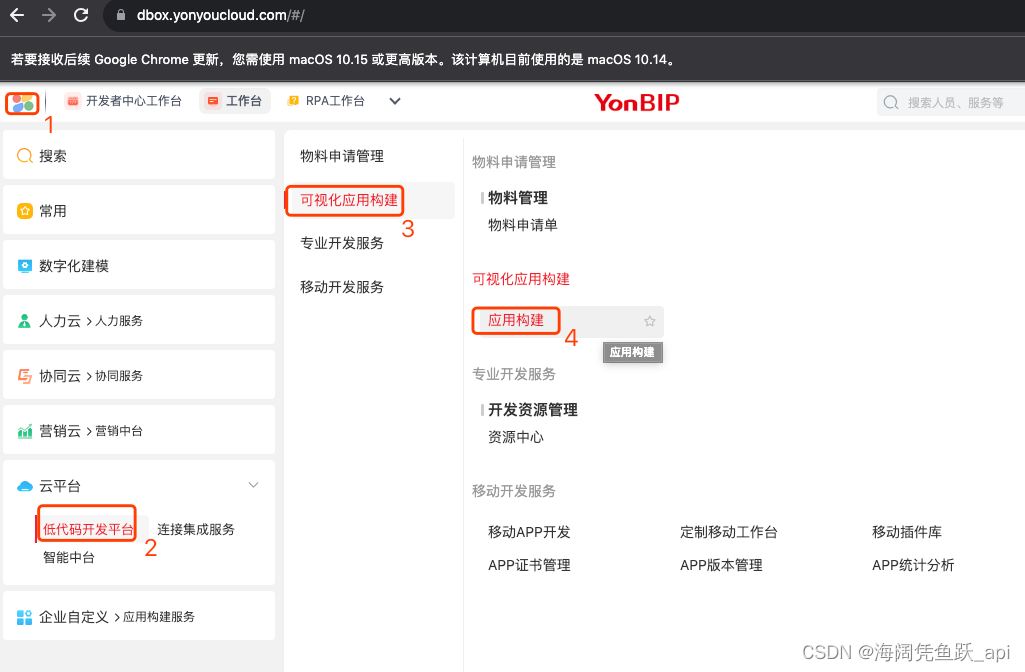Click the 协同云 orange icon

click(25, 376)
